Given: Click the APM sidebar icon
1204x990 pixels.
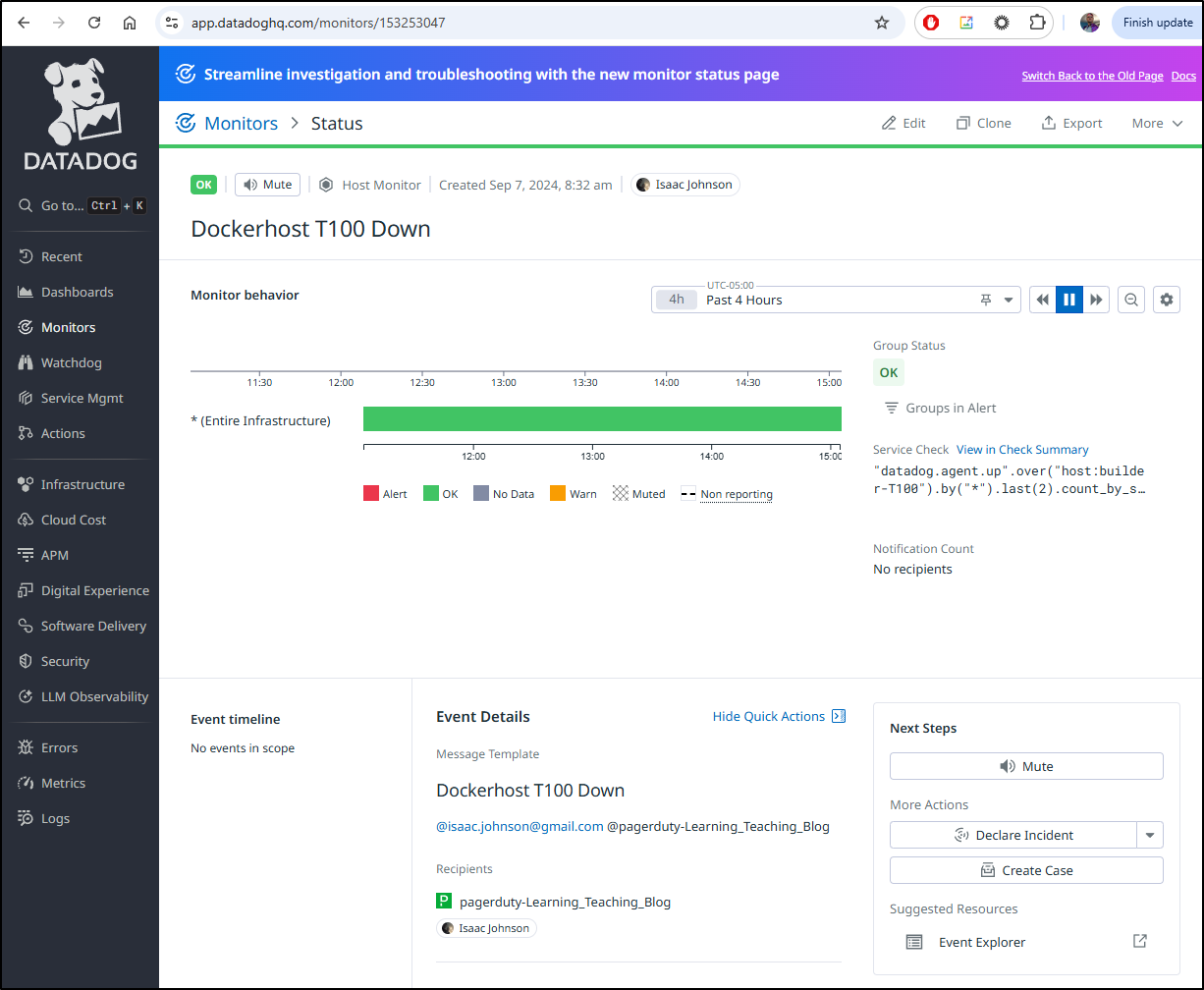Looking at the screenshot, I should pos(26,555).
